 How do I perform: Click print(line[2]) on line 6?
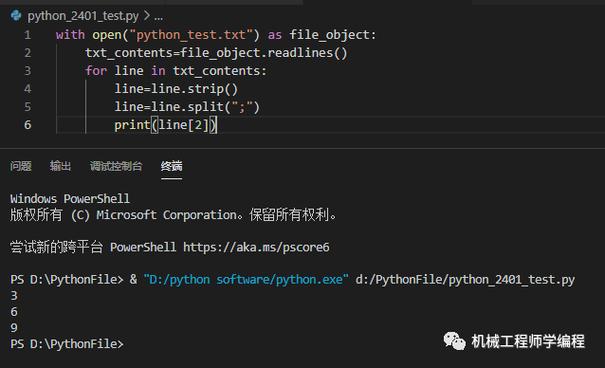166,125
